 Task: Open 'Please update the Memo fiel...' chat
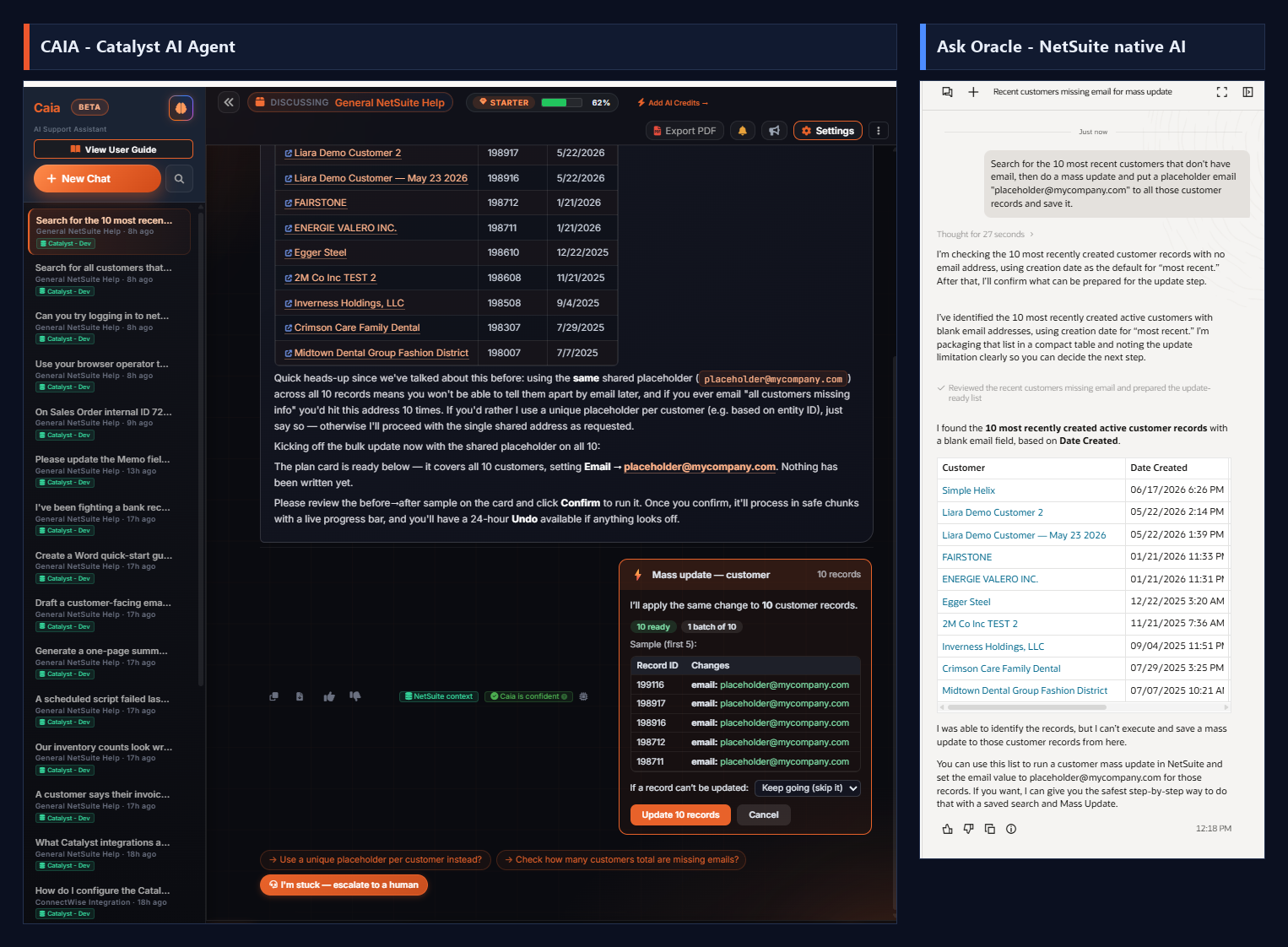(109, 471)
